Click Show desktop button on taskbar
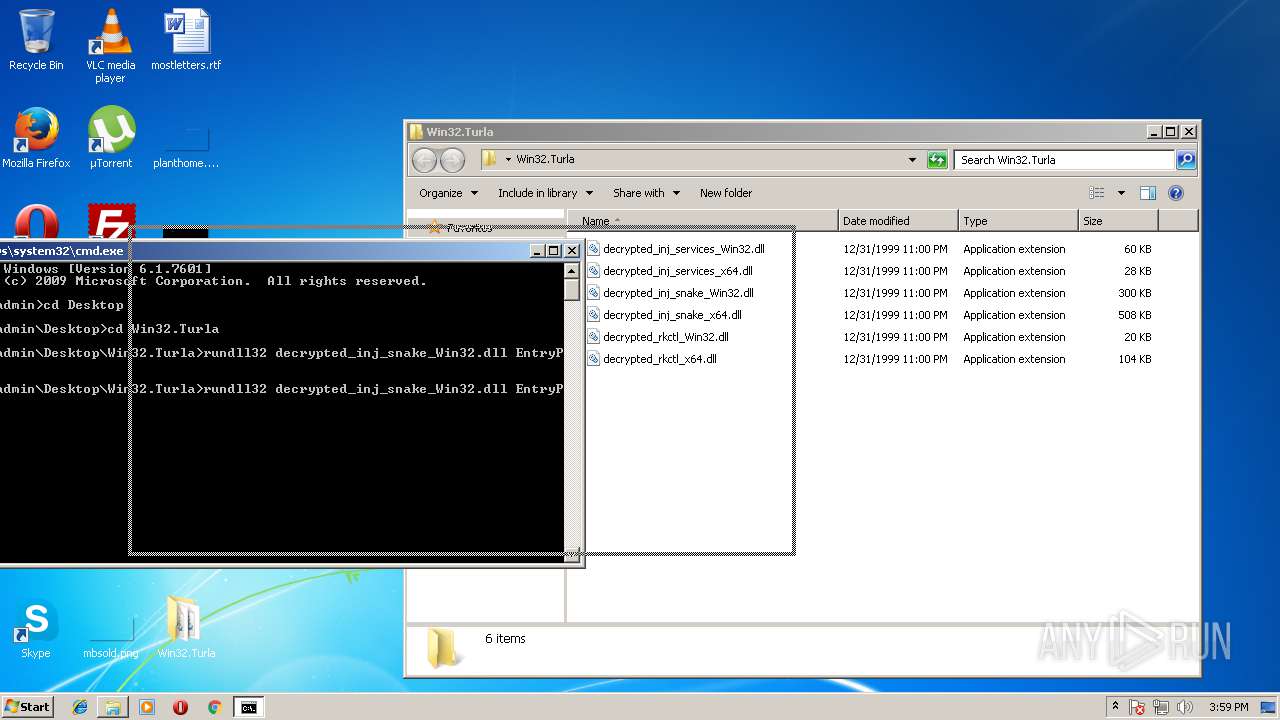Screen dimensions: 1280x720 pyautogui.click(x=1268, y=707)
